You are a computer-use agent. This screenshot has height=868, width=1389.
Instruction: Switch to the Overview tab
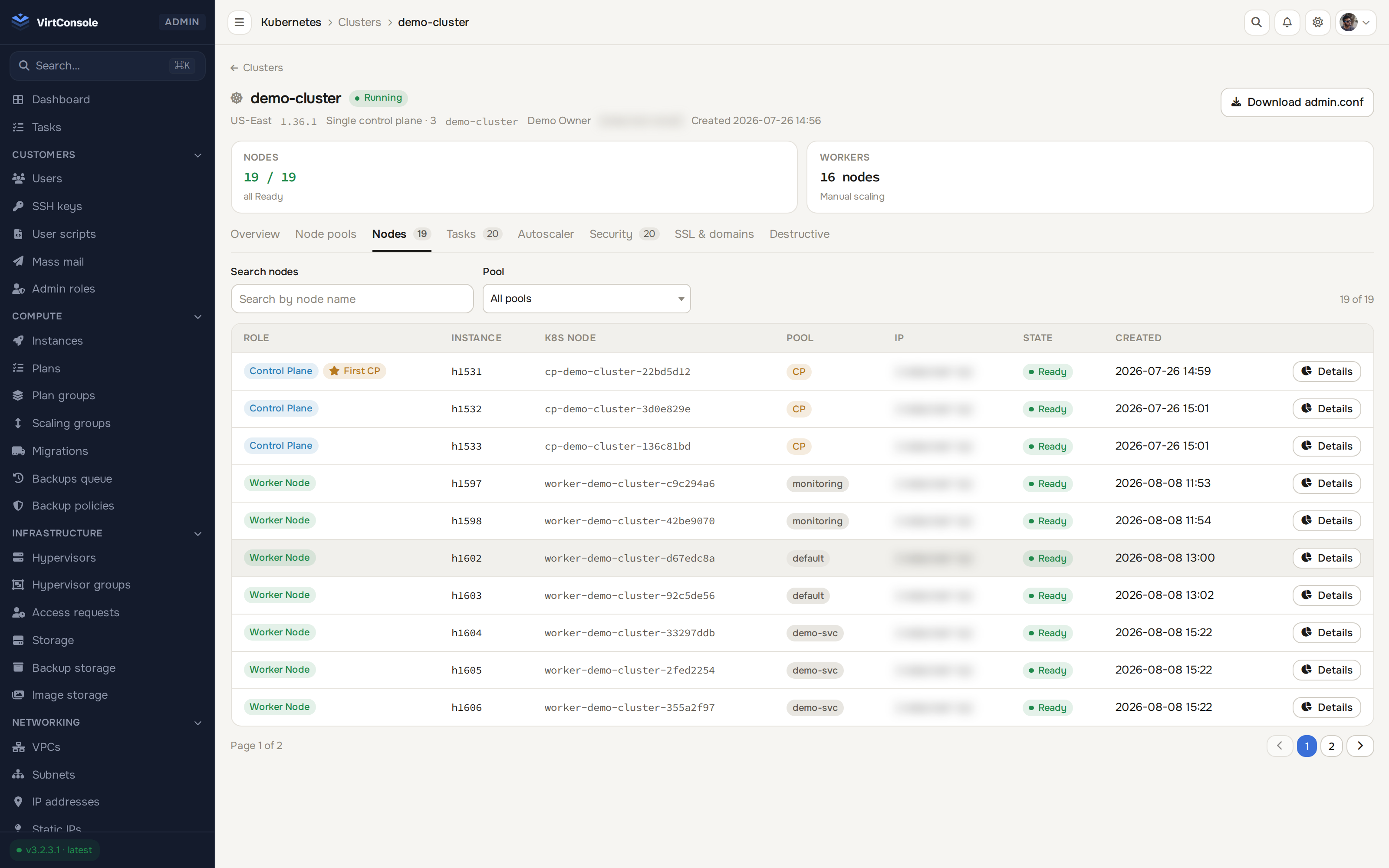[255, 233]
